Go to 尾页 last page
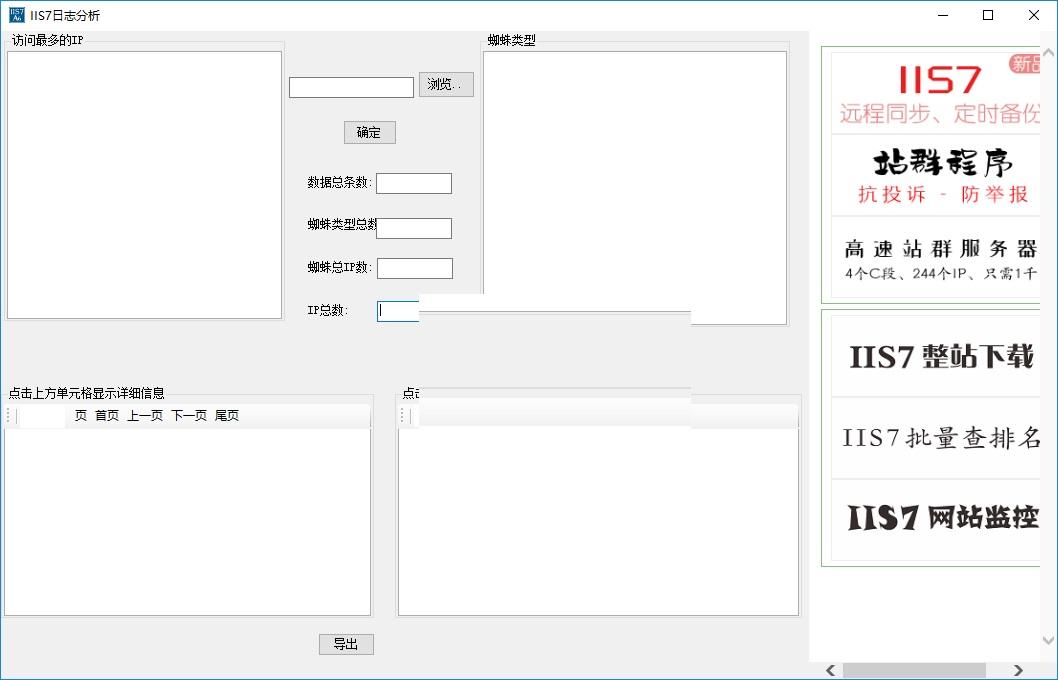Viewport: 1058px width, 680px height. click(227, 416)
